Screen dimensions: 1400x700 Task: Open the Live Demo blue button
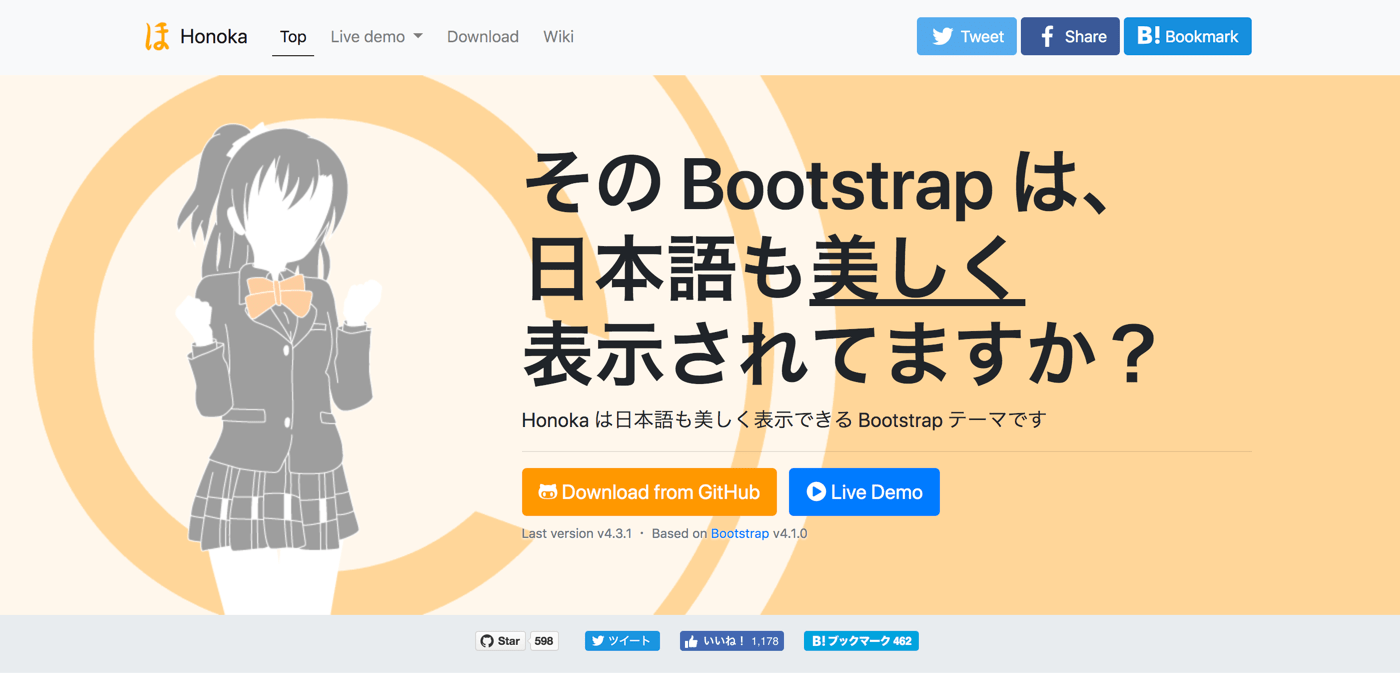864,492
